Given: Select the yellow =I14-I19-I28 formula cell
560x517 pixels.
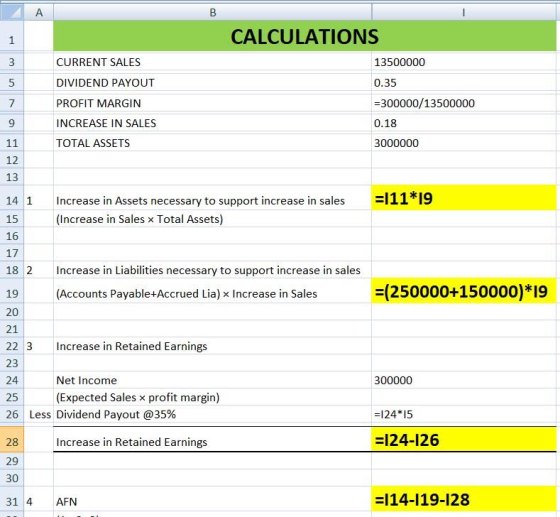Looking at the screenshot, I should coord(464,499).
